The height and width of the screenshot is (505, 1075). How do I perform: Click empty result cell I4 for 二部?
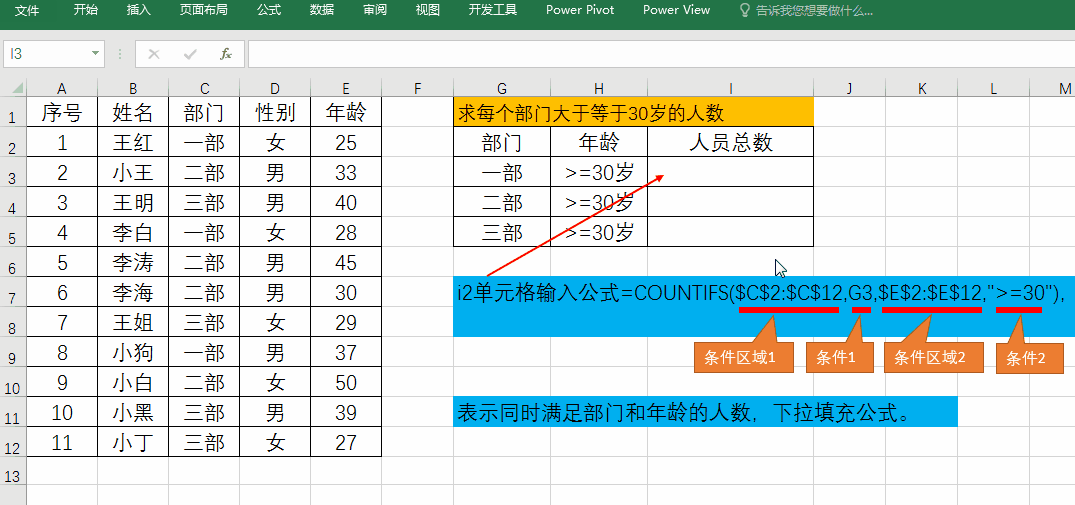(731, 202)
